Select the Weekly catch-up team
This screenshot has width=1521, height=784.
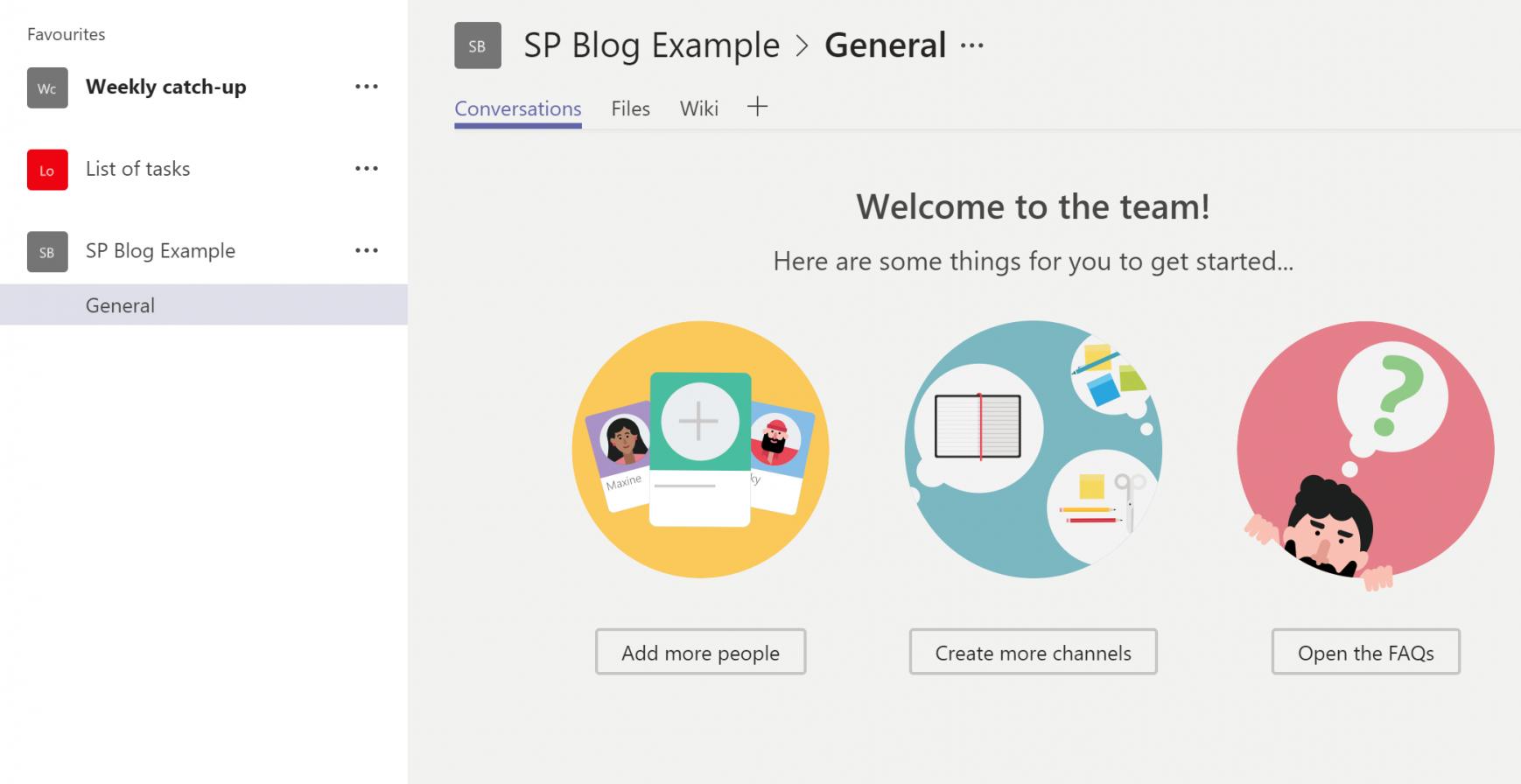click(x=166, y=87)
